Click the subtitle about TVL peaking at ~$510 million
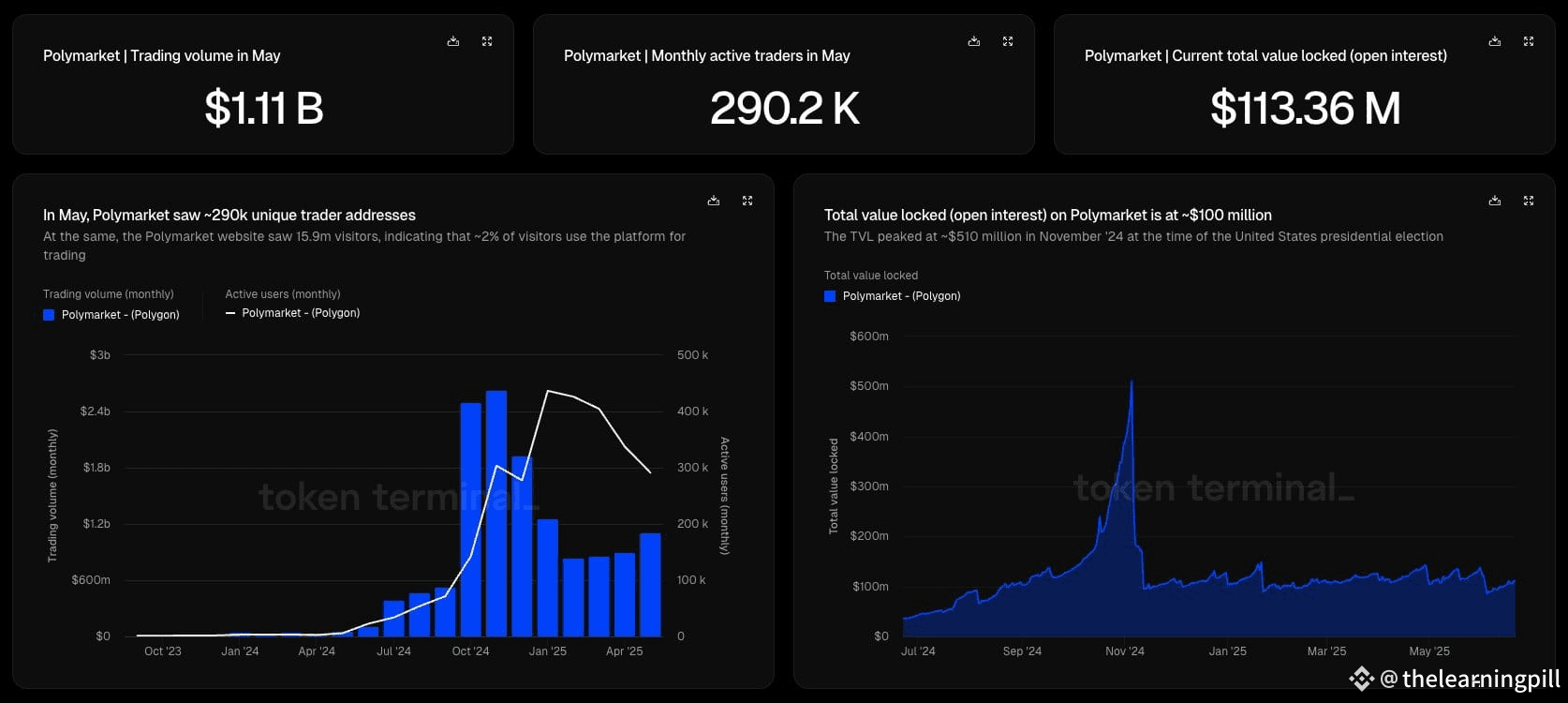The width and height of the screenshot is (1568, 703). tap(1133, 237)
